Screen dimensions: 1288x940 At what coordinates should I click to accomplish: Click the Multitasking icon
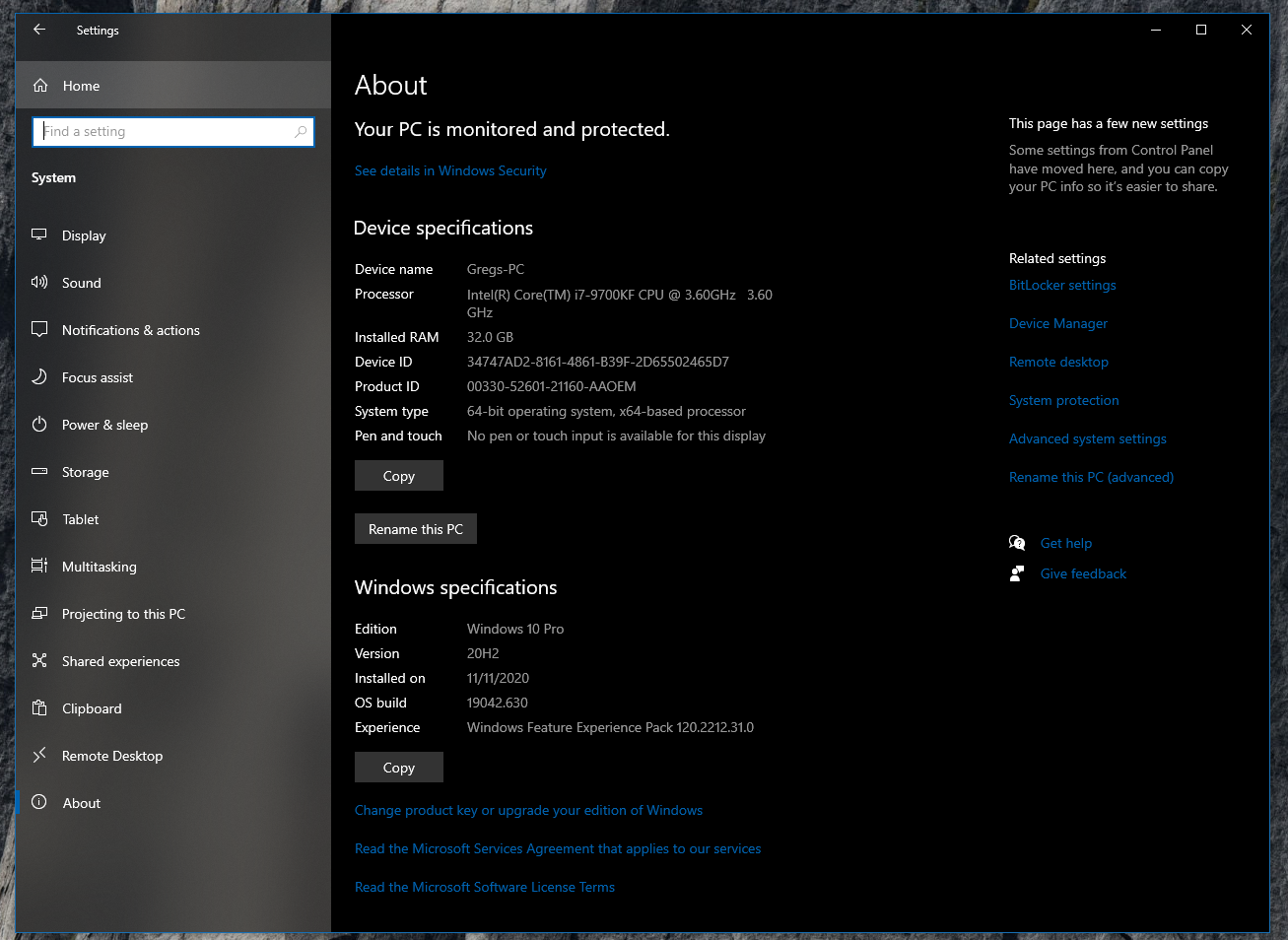point(39,566)
